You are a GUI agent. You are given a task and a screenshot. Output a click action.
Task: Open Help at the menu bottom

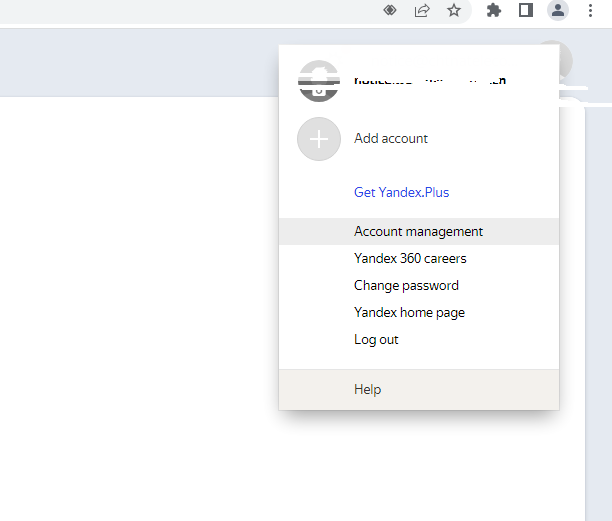419,389
